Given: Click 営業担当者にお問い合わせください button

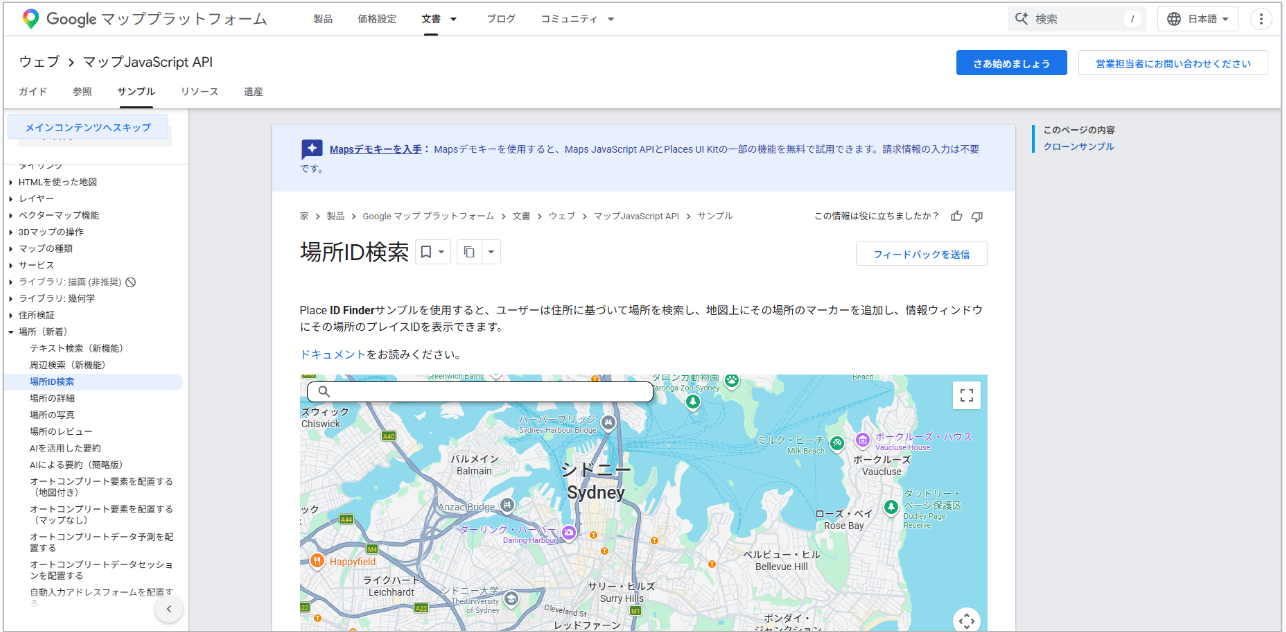Looking at the screenshot, I should [1173, 63].
